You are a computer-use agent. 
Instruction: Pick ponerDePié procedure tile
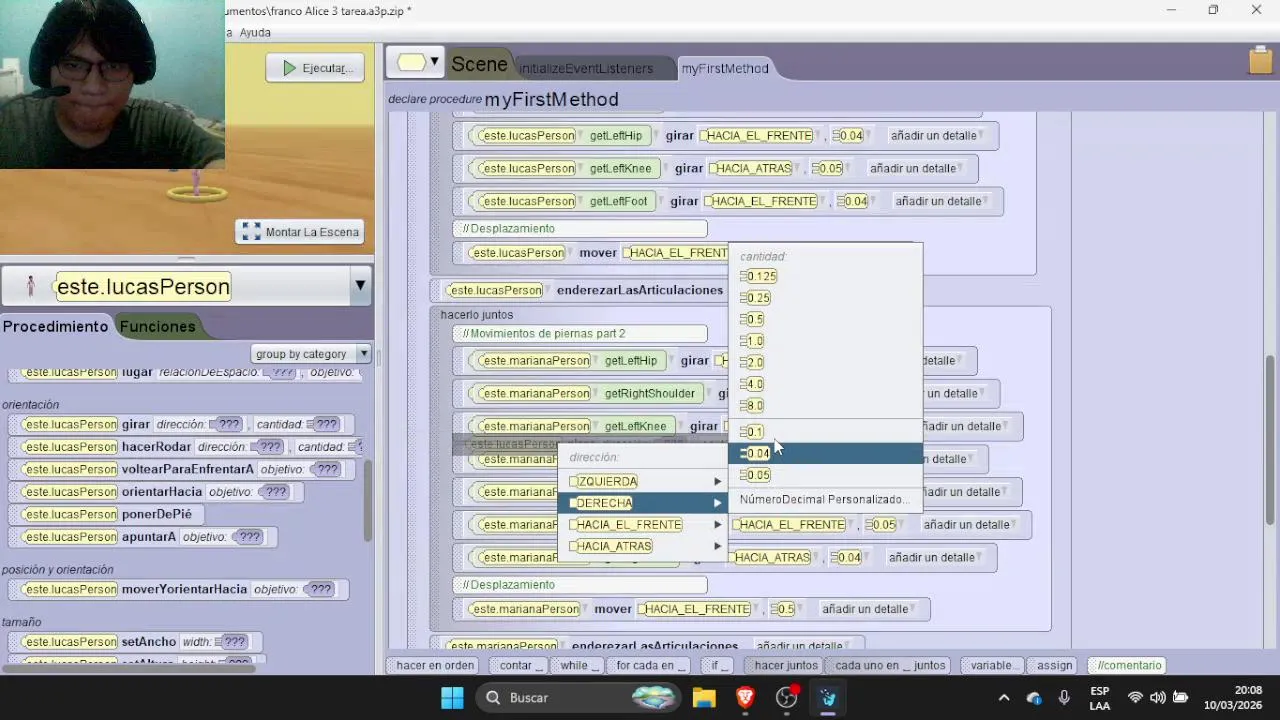pos(108,514)
